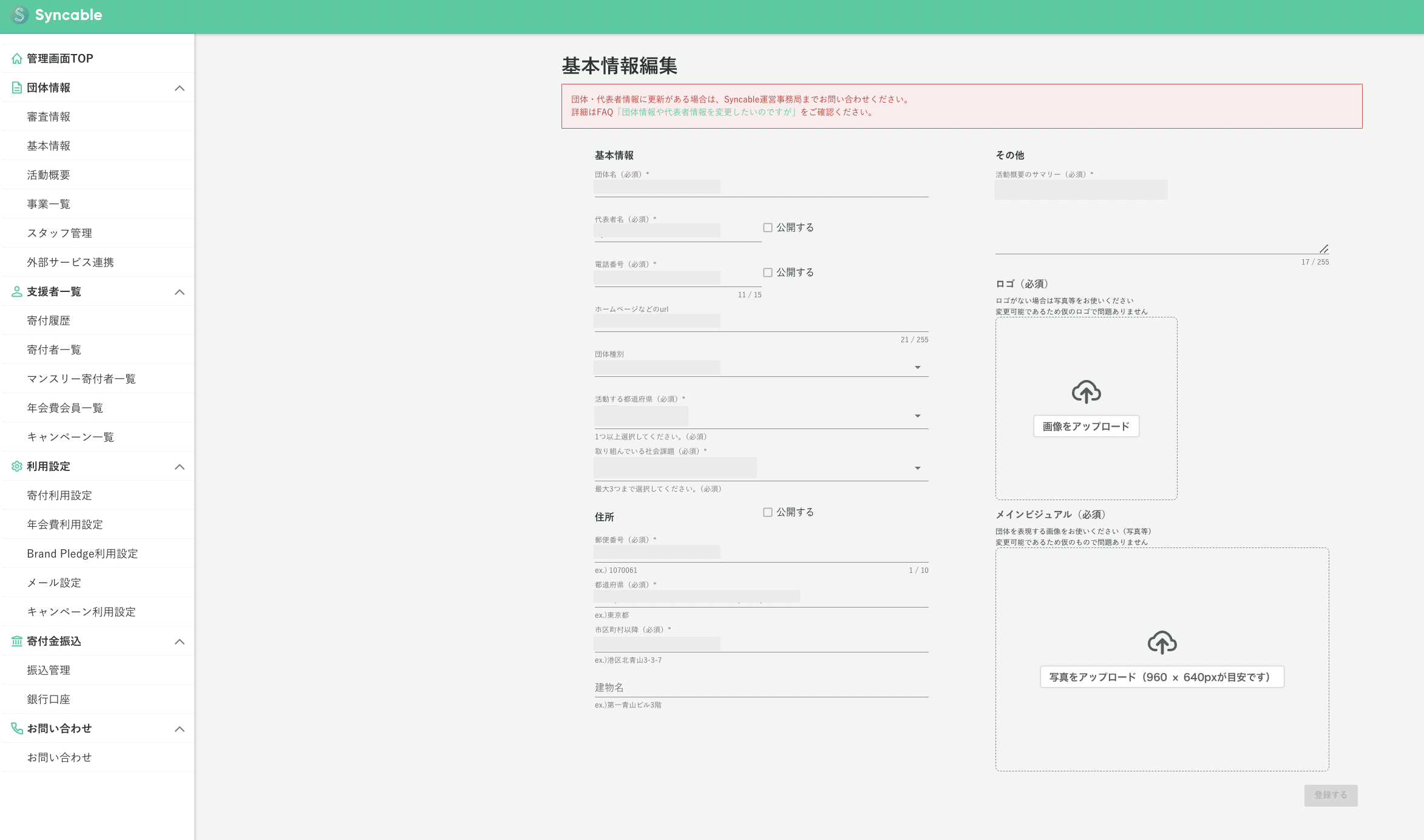Click the bank icon beside 寄付金振込

point(17,642)
